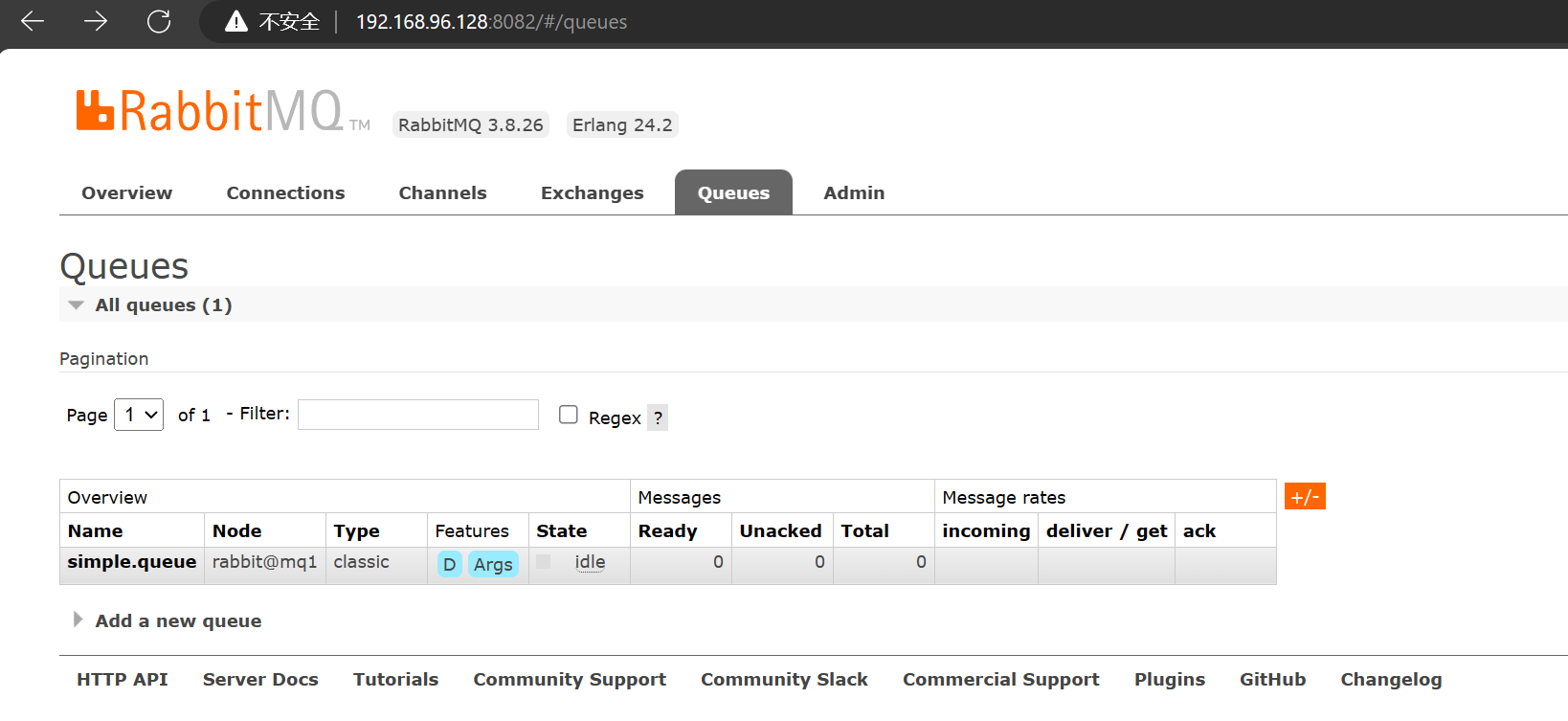This screenshot has width=1568, height=721.
Task: Click the D durable feature badge
Action: [x=449, y=564]
